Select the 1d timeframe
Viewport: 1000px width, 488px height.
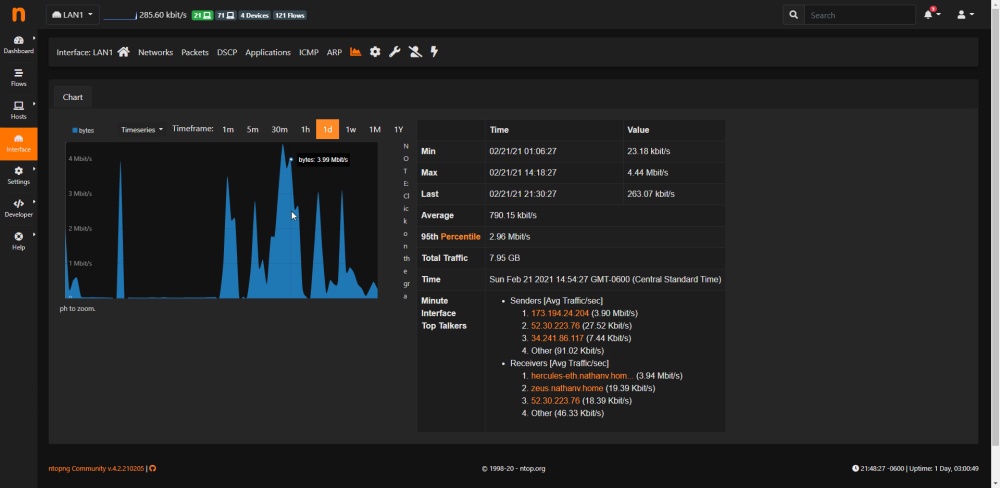coord(327,129)
